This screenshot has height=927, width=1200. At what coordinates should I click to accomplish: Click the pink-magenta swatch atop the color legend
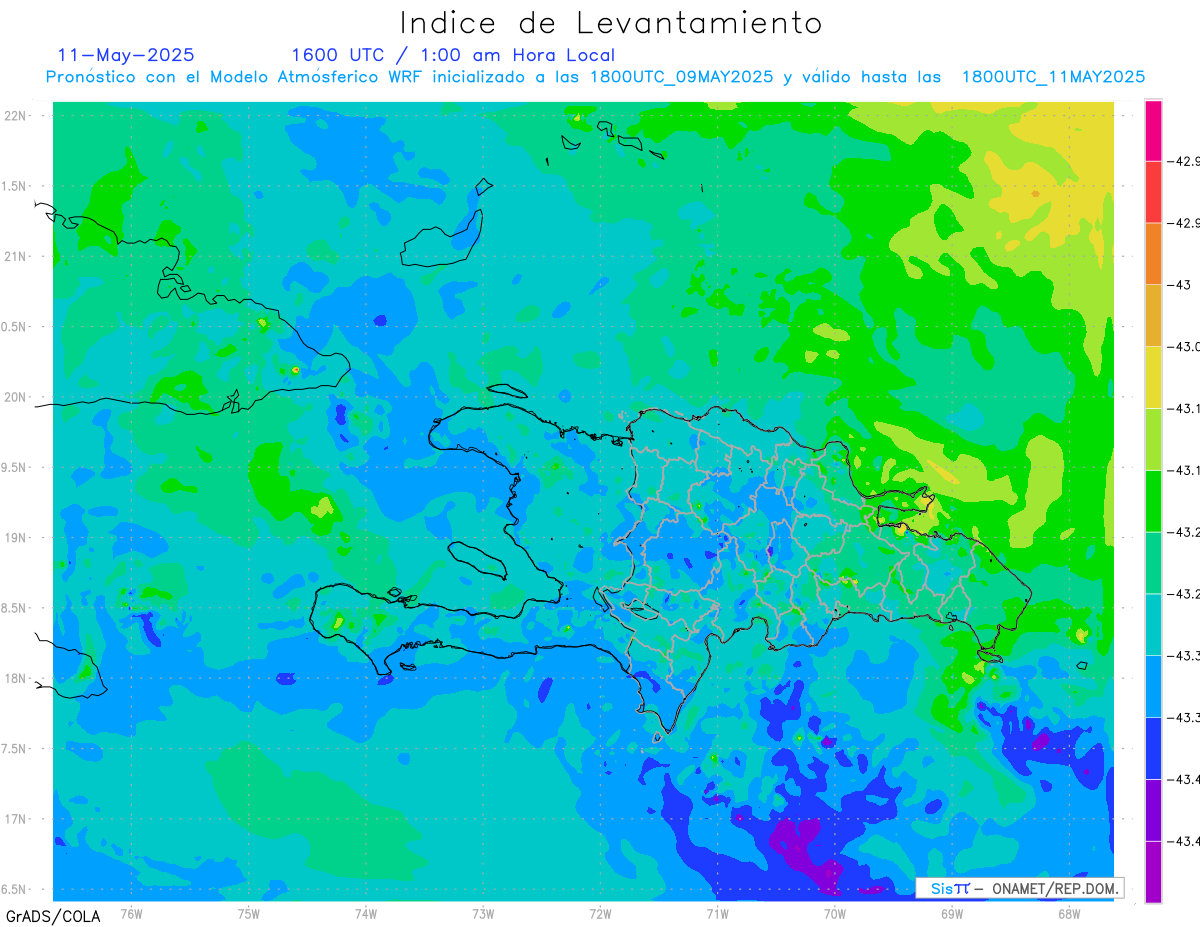point(1153,130)
